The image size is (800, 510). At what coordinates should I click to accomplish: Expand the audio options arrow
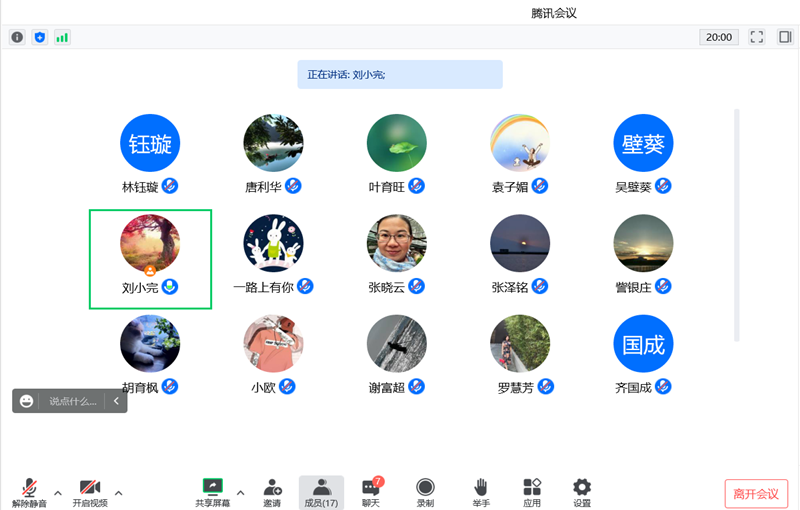(58, 493)
